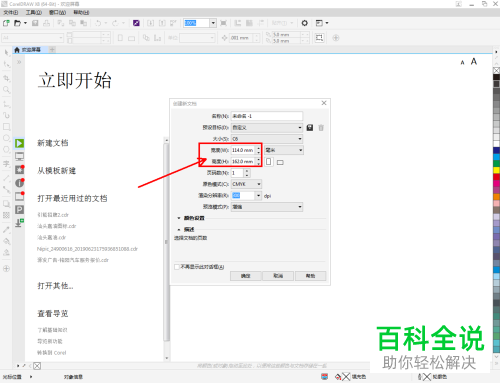Select the Zoom tool in toolbox
Image resolution: width=500 pixels, height=383 pixels.
pos(6,90)
